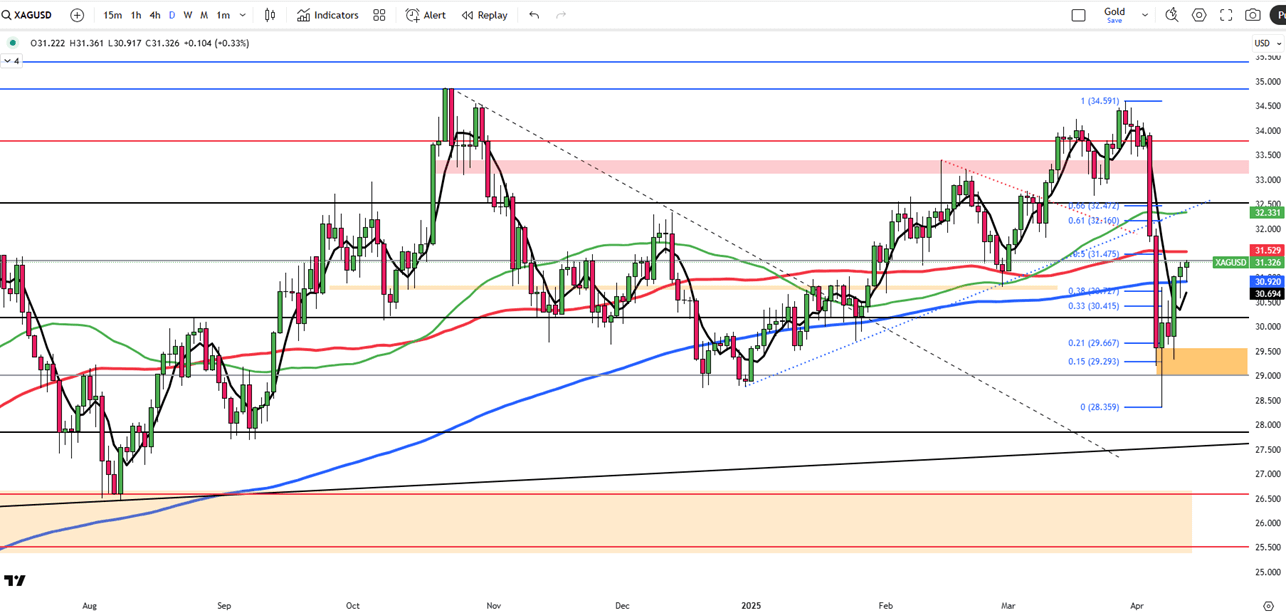The width and height of the screenshot is (1286, 613).
Task: Click the XAGUSD 31.326 last price label
Action: [x=1247, y=262]
